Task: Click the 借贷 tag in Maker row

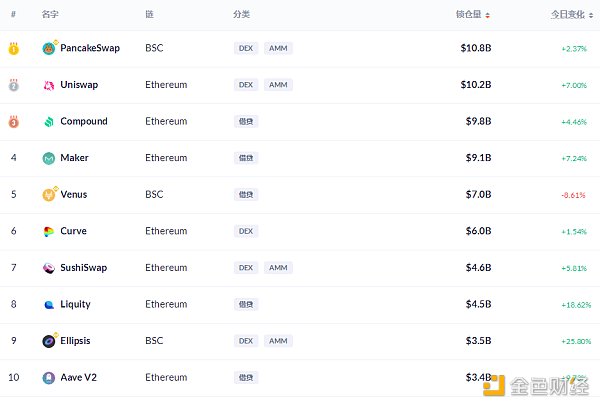Action: [x=246, y=158]
